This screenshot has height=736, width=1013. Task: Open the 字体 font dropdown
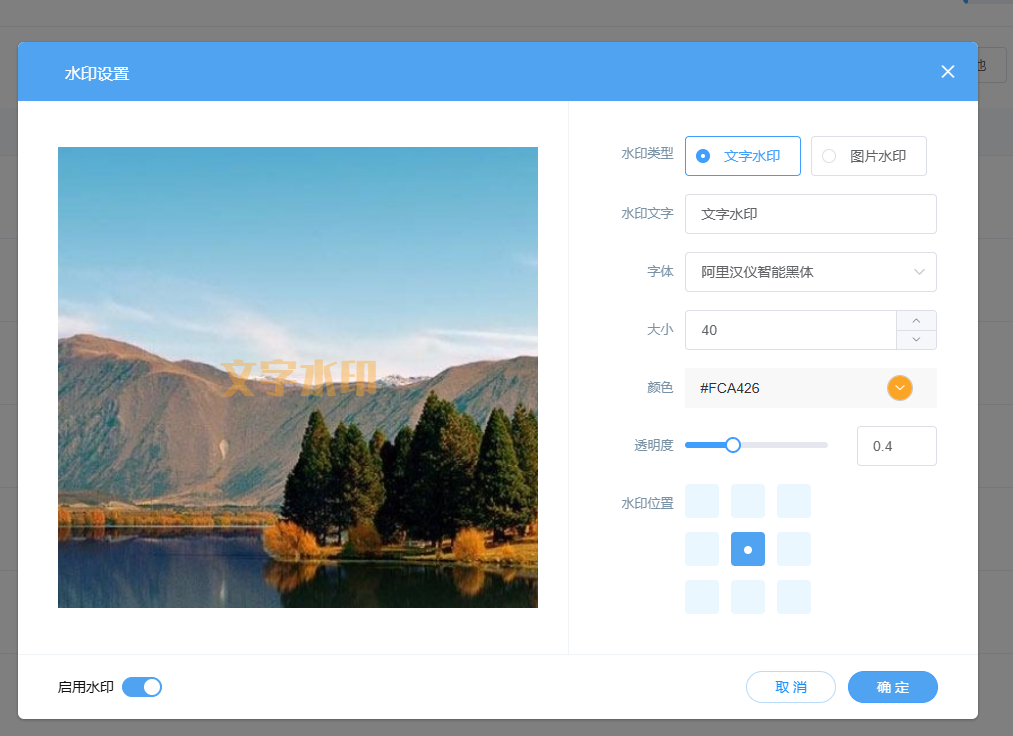(x=810, y=272)
